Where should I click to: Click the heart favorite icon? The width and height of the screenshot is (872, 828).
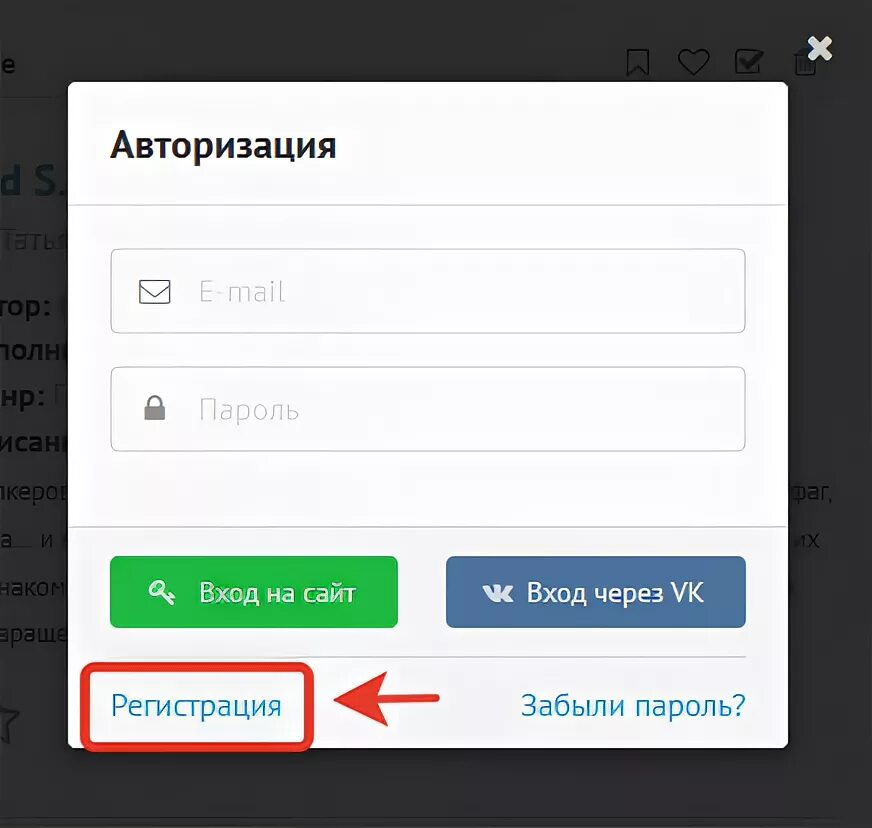[x=693, y=61]
